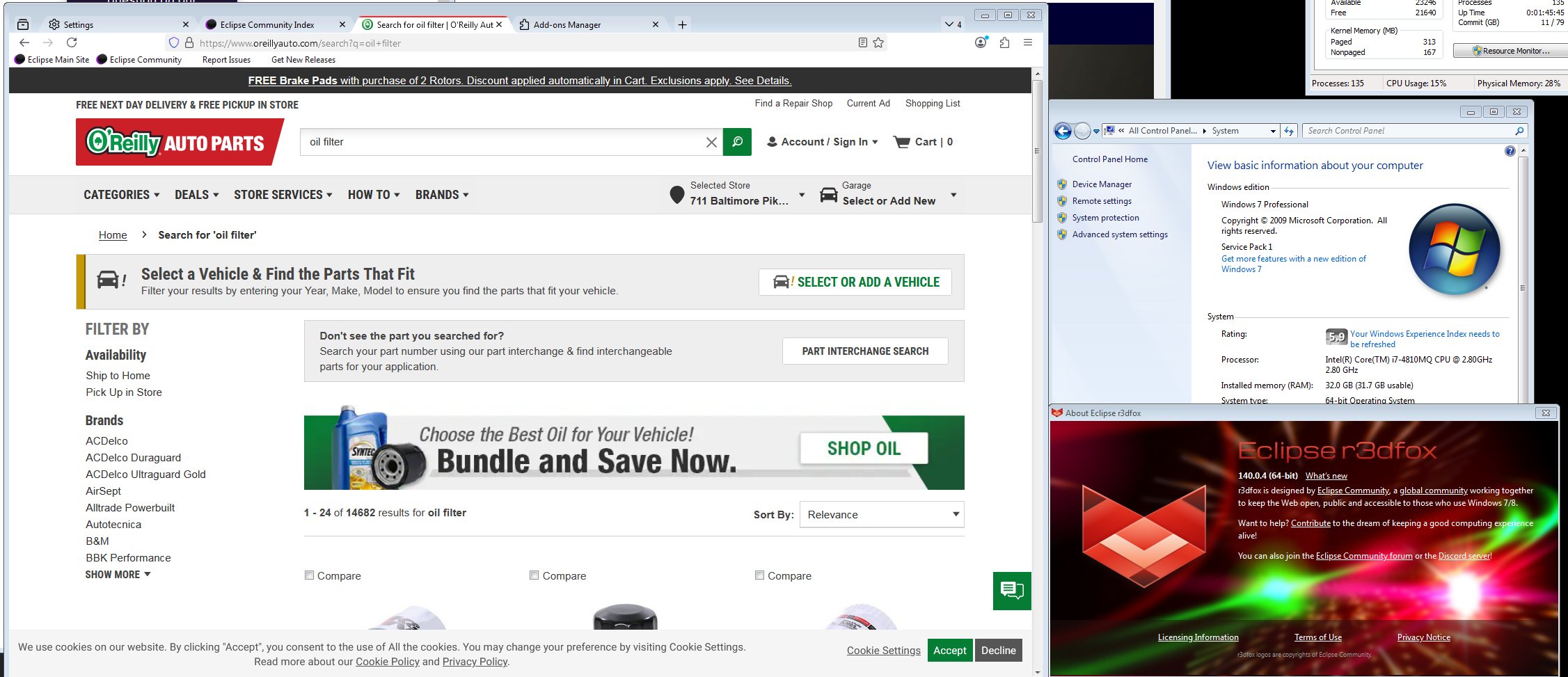The width and height of the screenshot is (1568, 677).
Task: Click Control Panel back arrow button
Action: pos(1063,131)
